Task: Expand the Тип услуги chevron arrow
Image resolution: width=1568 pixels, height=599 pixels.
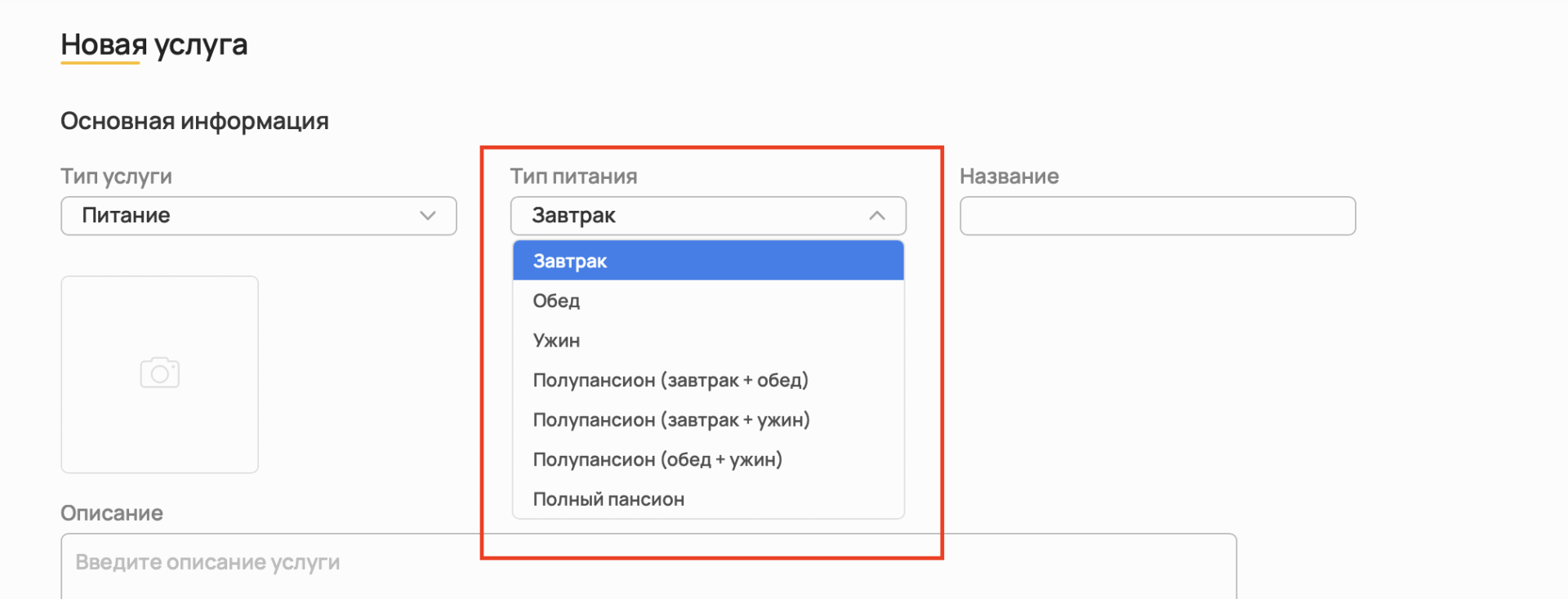Action: pos(427,216)
